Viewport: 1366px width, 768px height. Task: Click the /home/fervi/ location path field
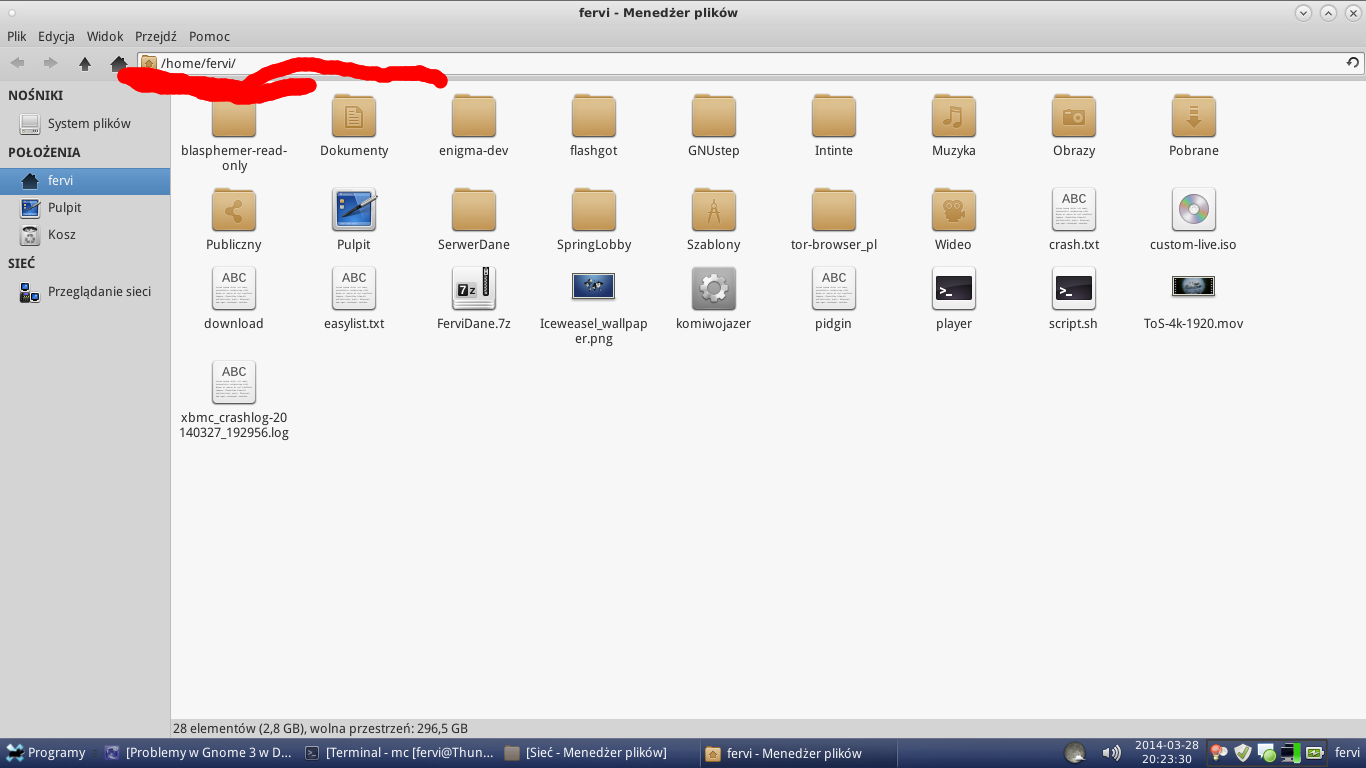pos(700,63)
